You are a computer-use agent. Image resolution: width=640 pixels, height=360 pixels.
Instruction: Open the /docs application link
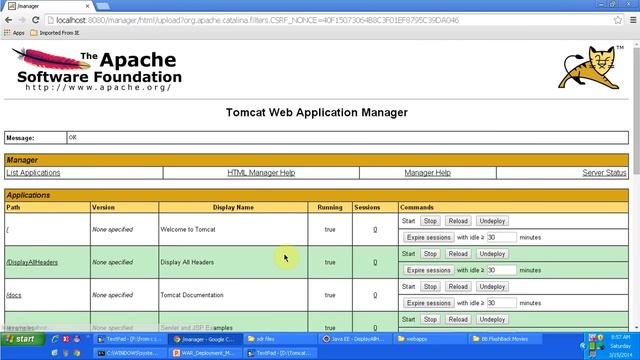[x=13, y=295]
